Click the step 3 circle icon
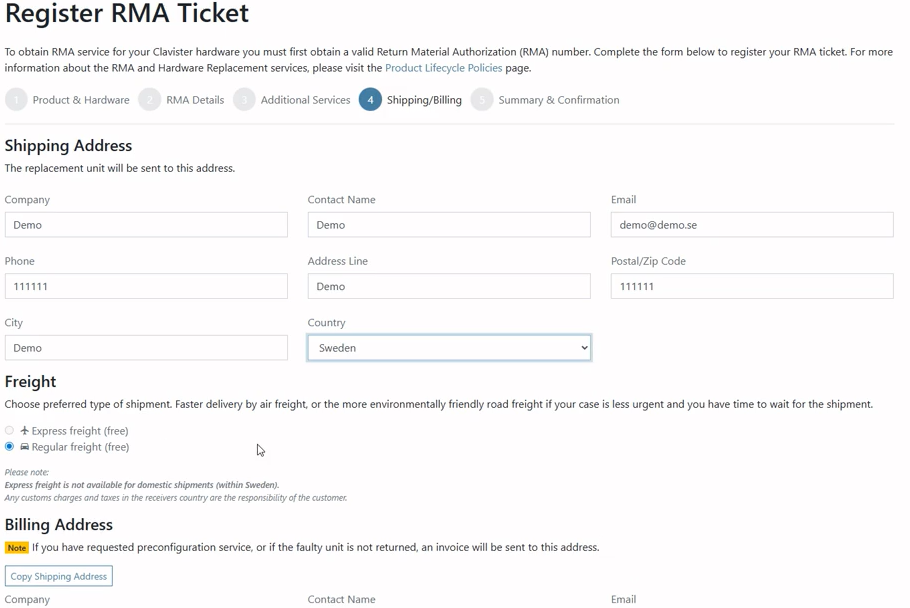Screen dimensions: 910x608 (244, 100)
